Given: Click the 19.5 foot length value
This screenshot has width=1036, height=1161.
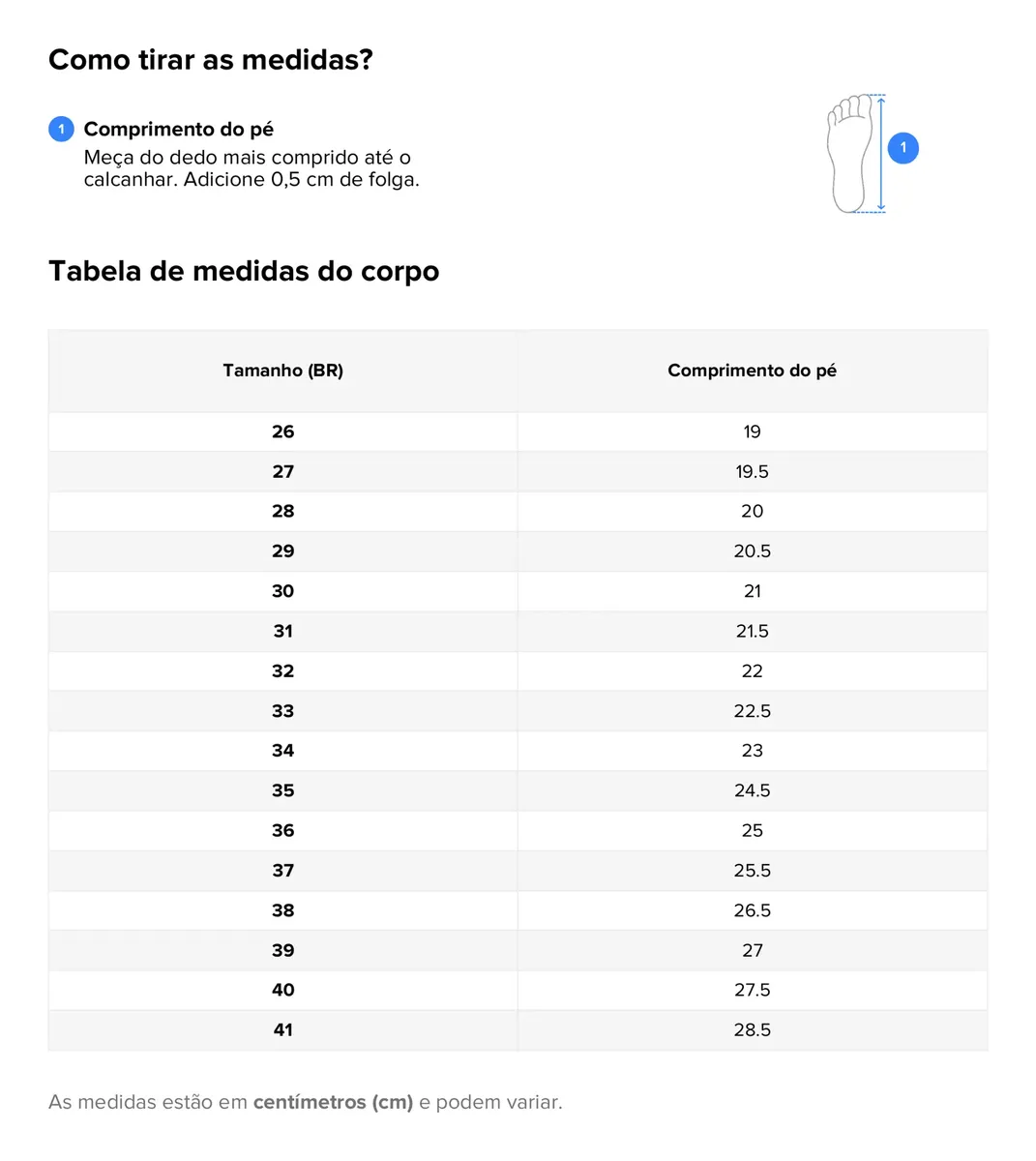Looking at the screenshot, I should point(753,471).
